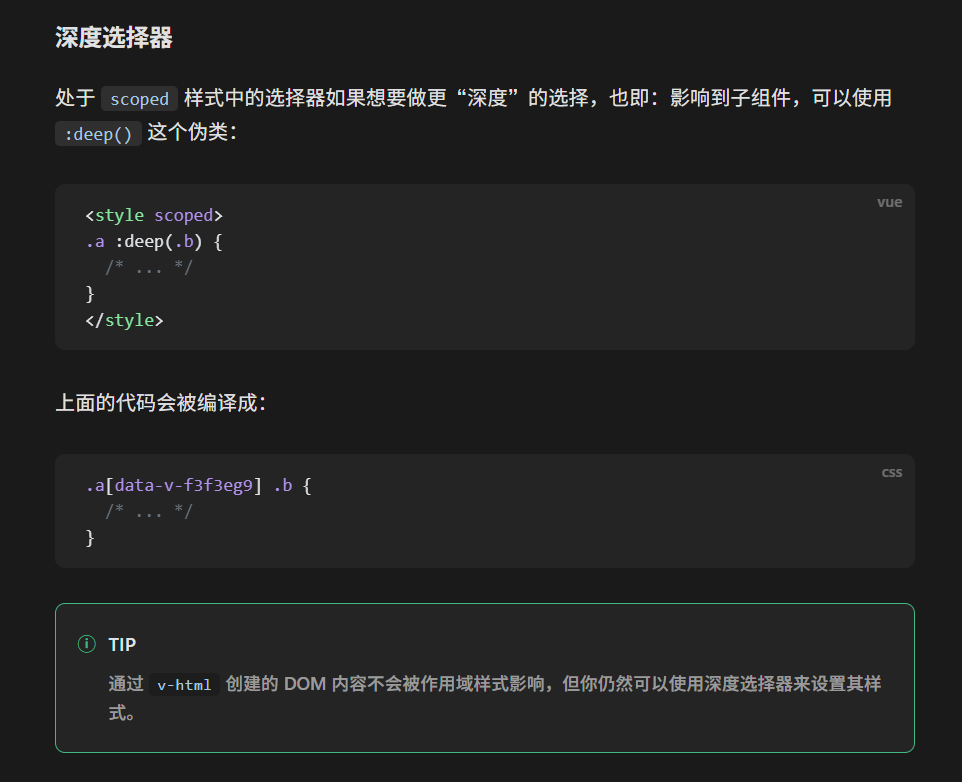Image resolution: width=962 pixels, height=782 pixels.
Task: Click the "data-v-f3f3eg9" attribute in CSS code
Action: (x=184, y=485)
